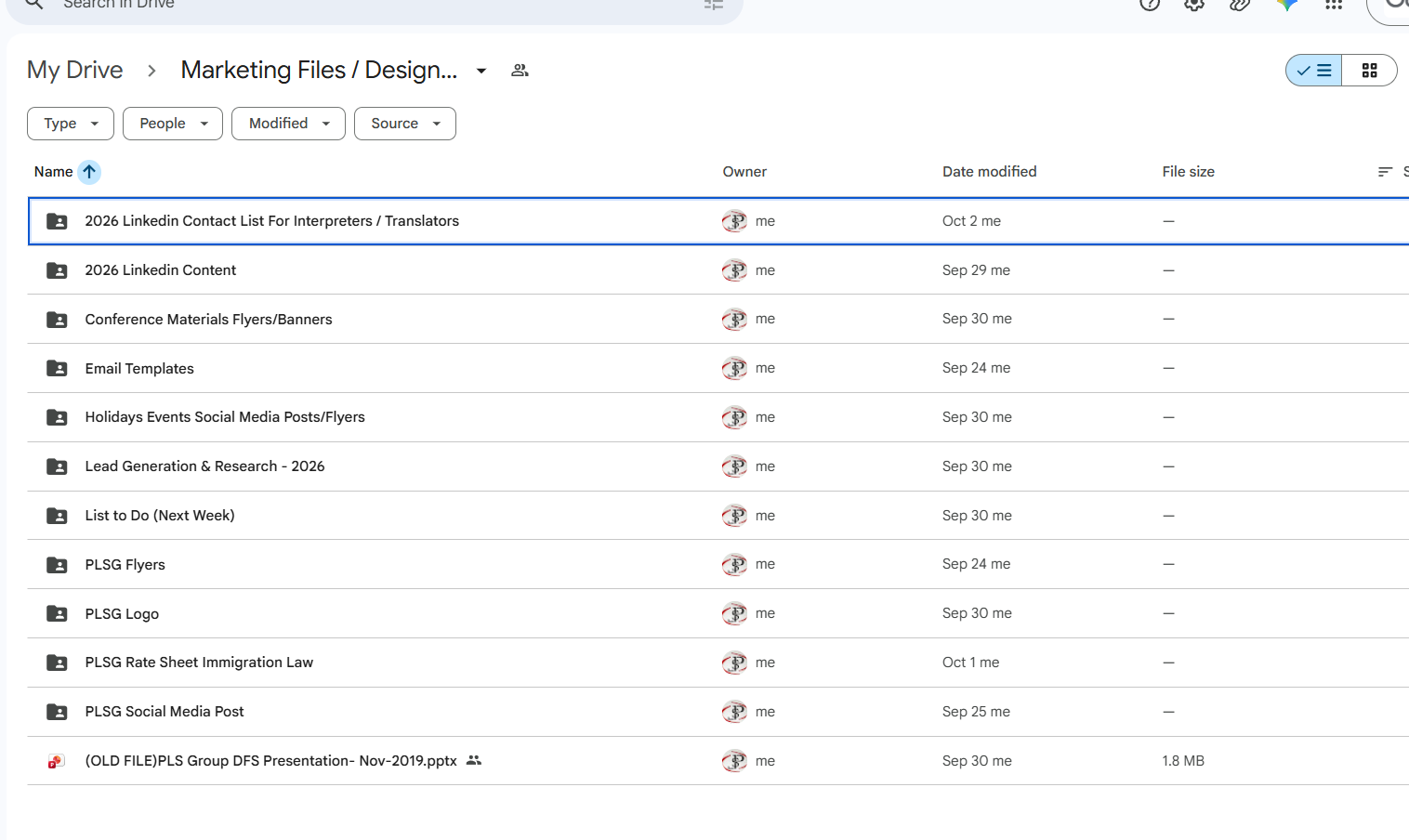
Task: Open the sort options icon at column header
Action: tap(1385, 172)
